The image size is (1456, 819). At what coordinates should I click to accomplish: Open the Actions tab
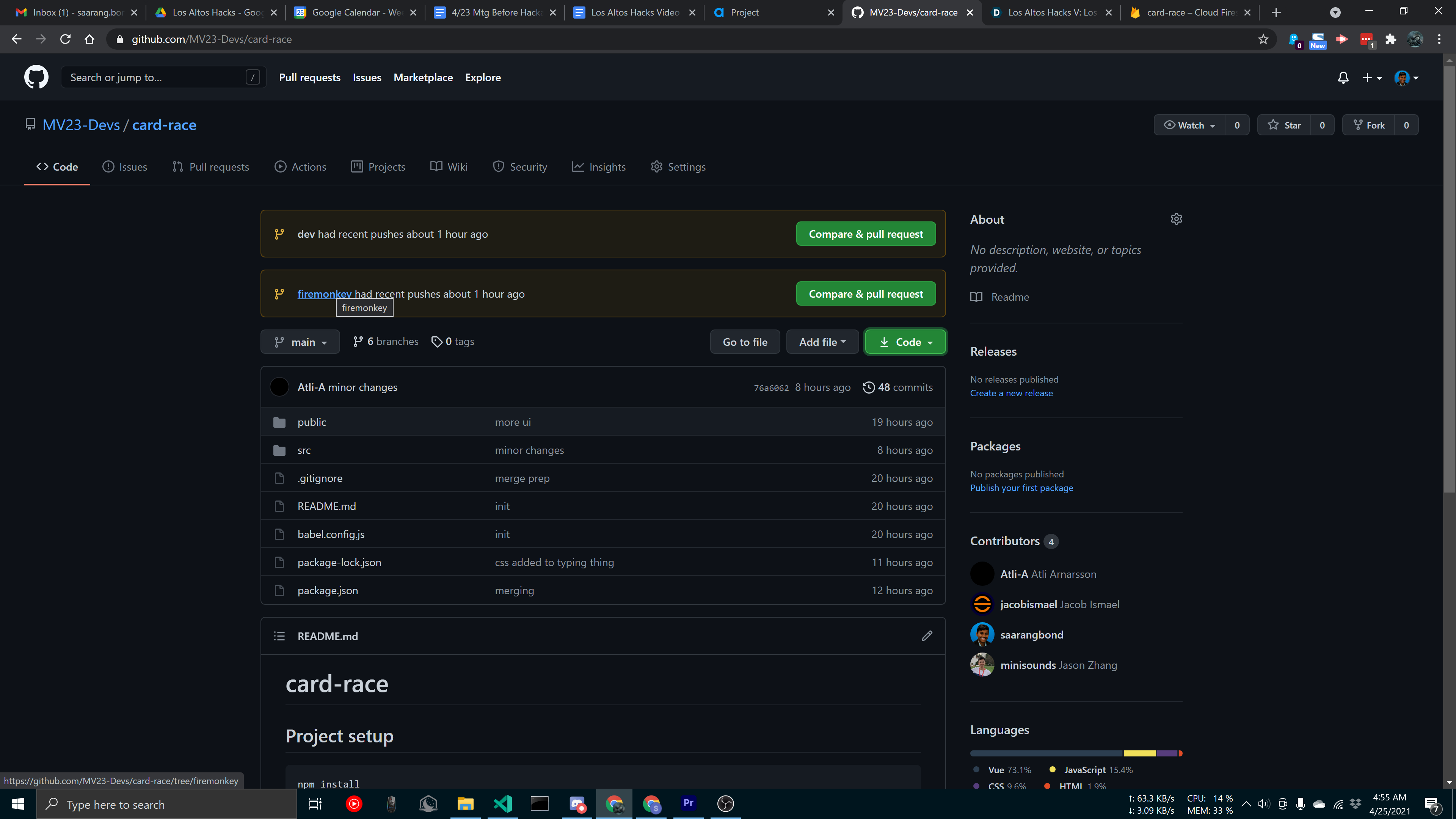coord(300,167)
